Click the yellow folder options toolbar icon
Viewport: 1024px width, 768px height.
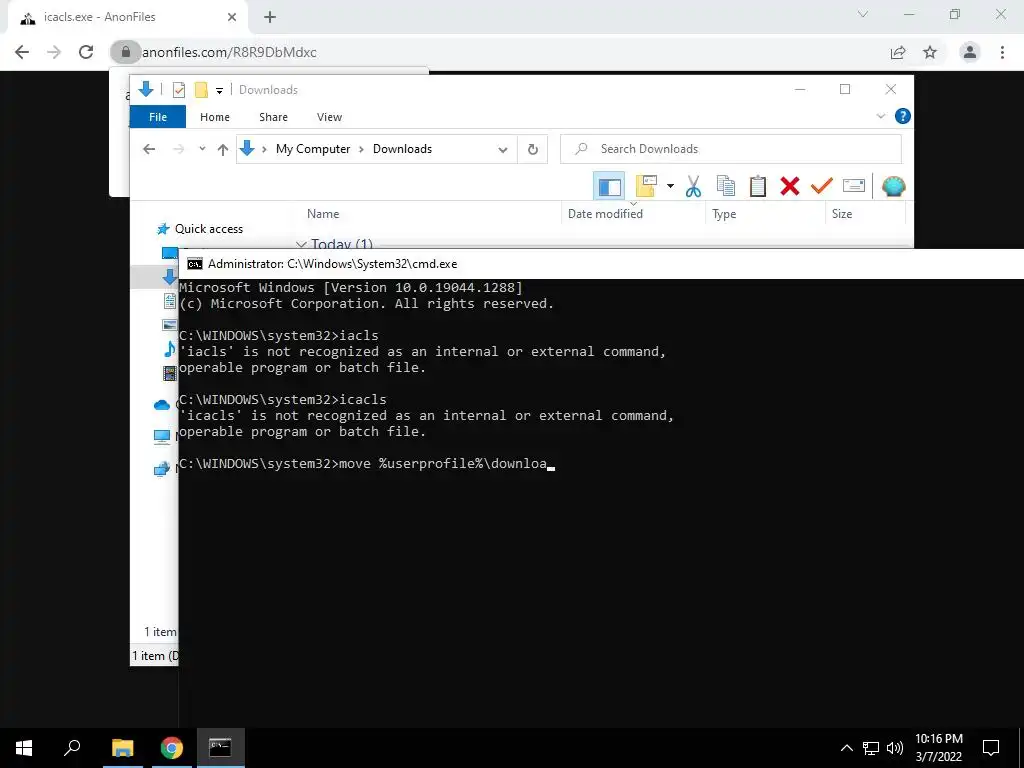click(646, 186)
